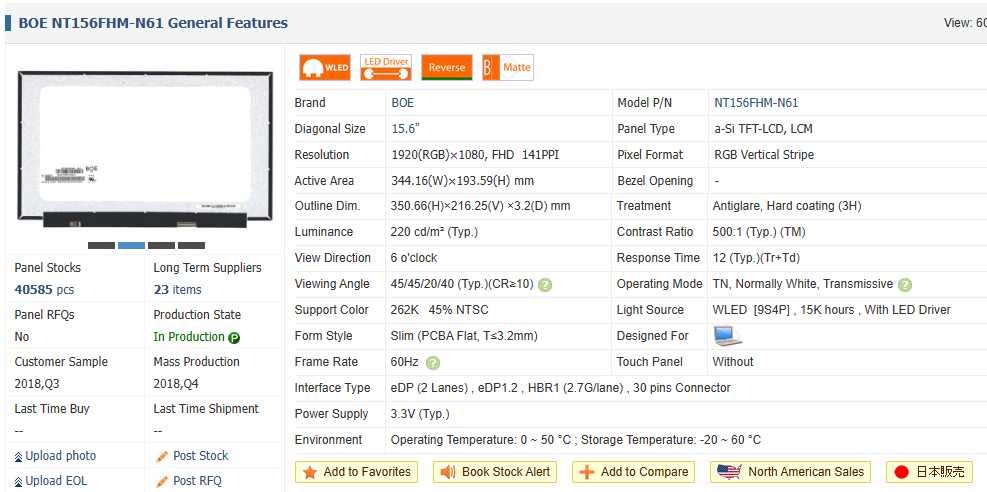Click the Without touch panel value
Viewport: 987px width, 492px height.
[x=733, y=362]
